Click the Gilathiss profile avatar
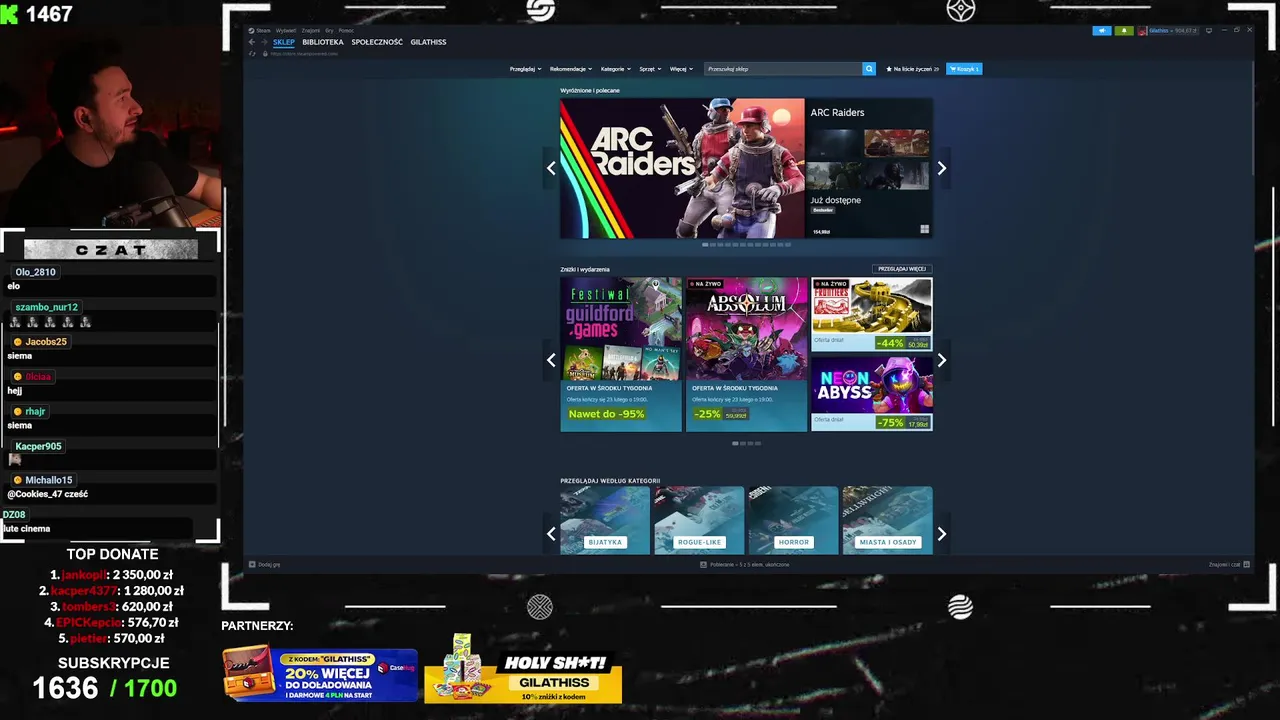Viewport: 1280px width, 720px height. [1143, 31]
